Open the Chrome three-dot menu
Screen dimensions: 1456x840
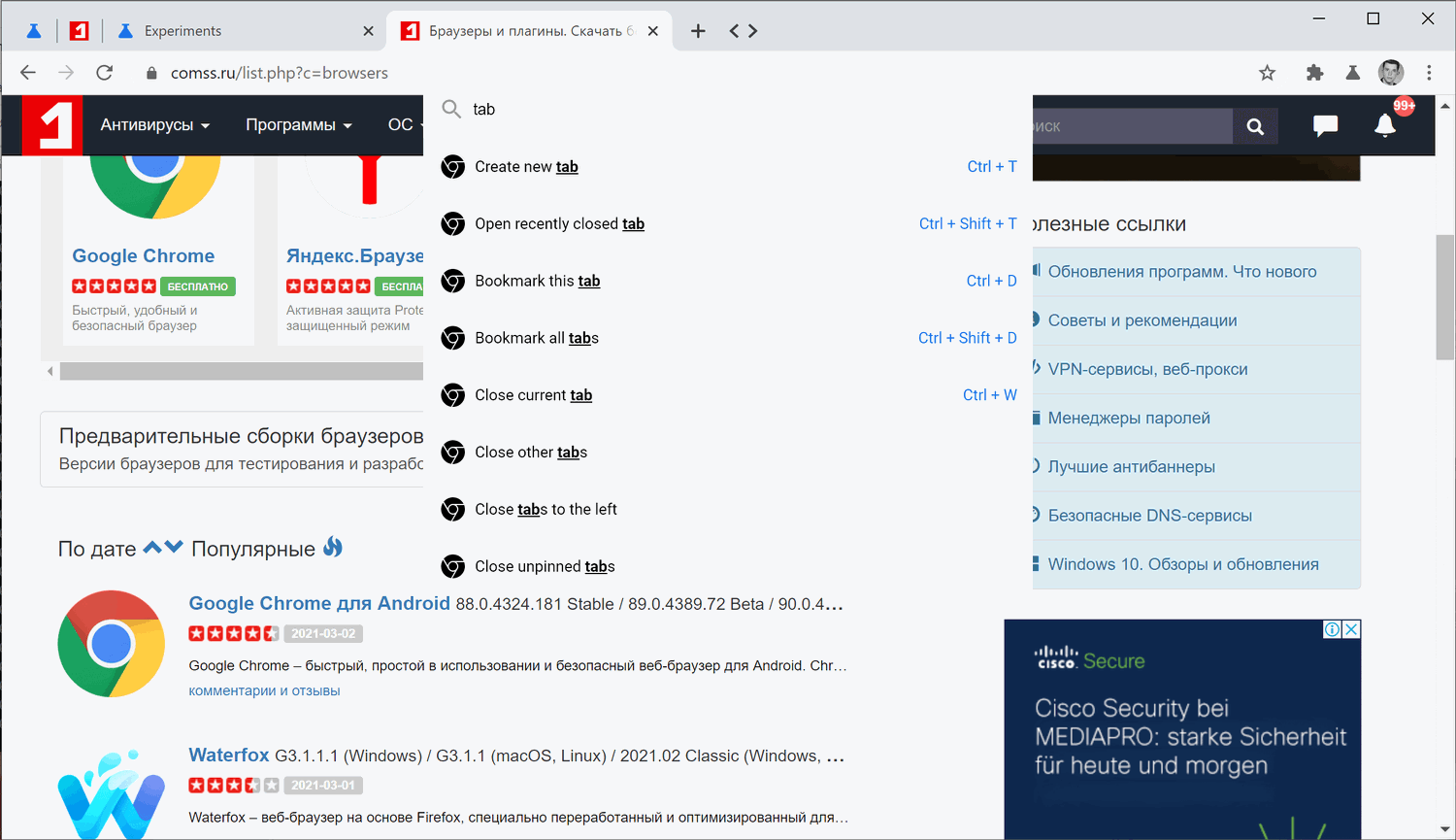click(1429, 73)
